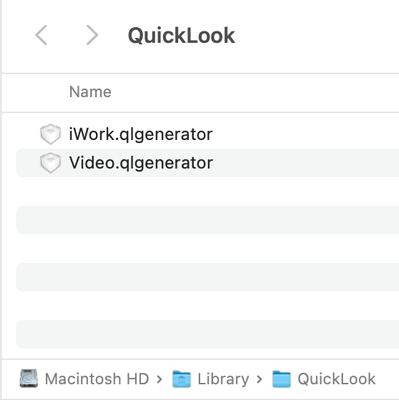Select the Video.qlgenerator plugin icon

pyautogui.click(x=50, y=163)
